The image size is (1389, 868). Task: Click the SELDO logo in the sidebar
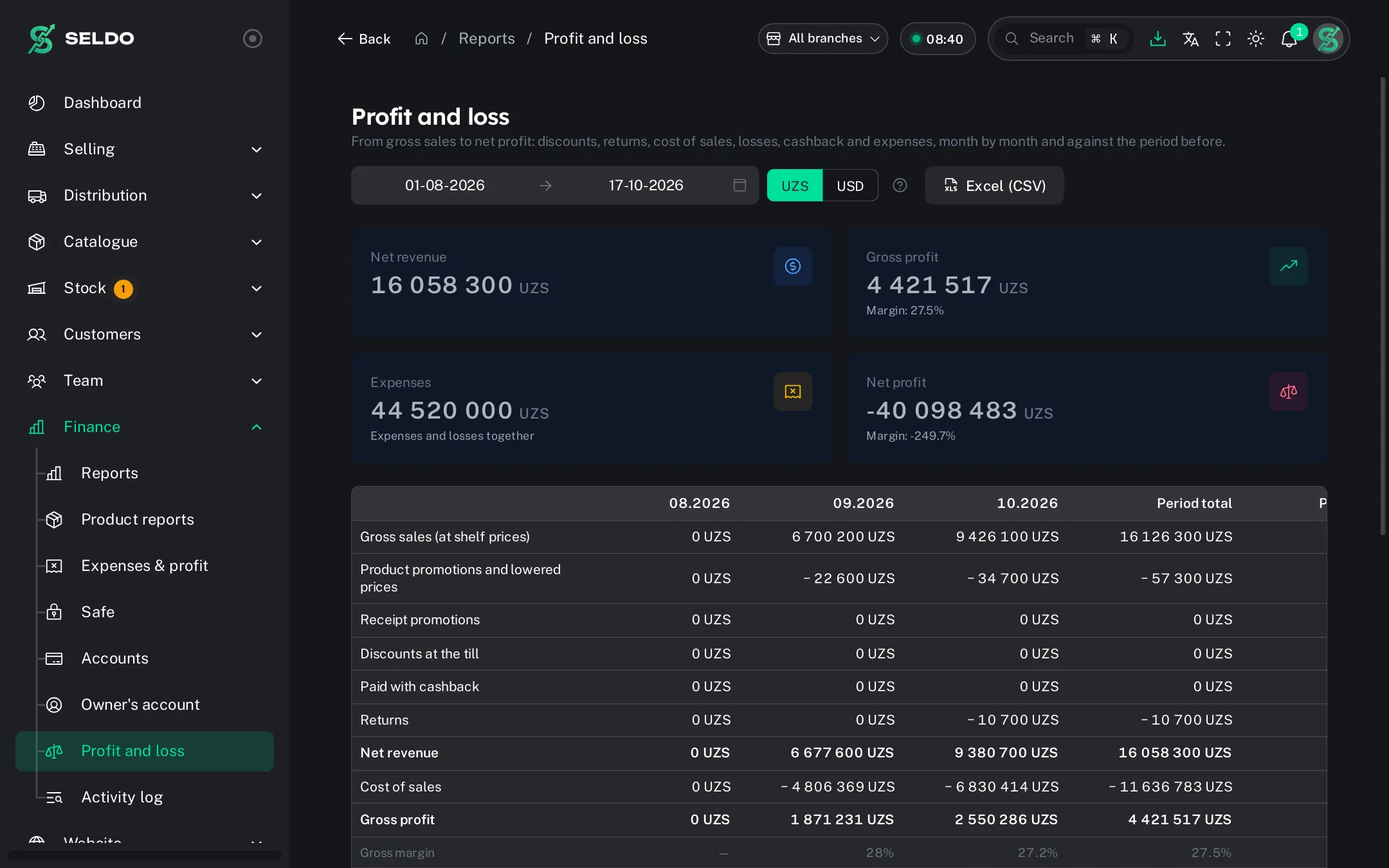[x=81, y=39]
